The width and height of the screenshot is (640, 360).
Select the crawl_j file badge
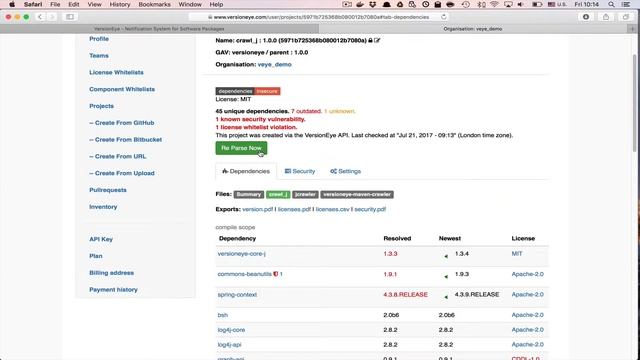(x=278, y=195)
